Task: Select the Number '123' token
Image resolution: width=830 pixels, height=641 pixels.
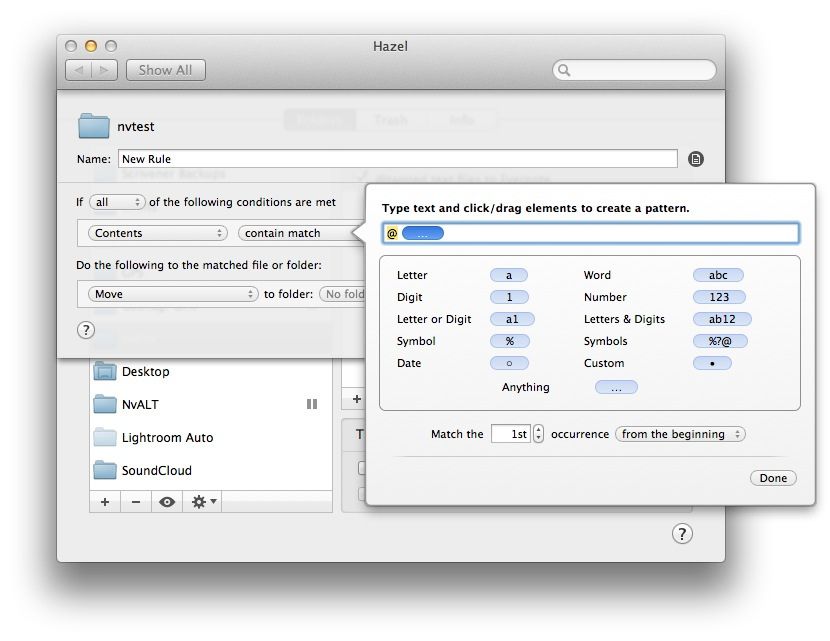Action: pos(718,297)
